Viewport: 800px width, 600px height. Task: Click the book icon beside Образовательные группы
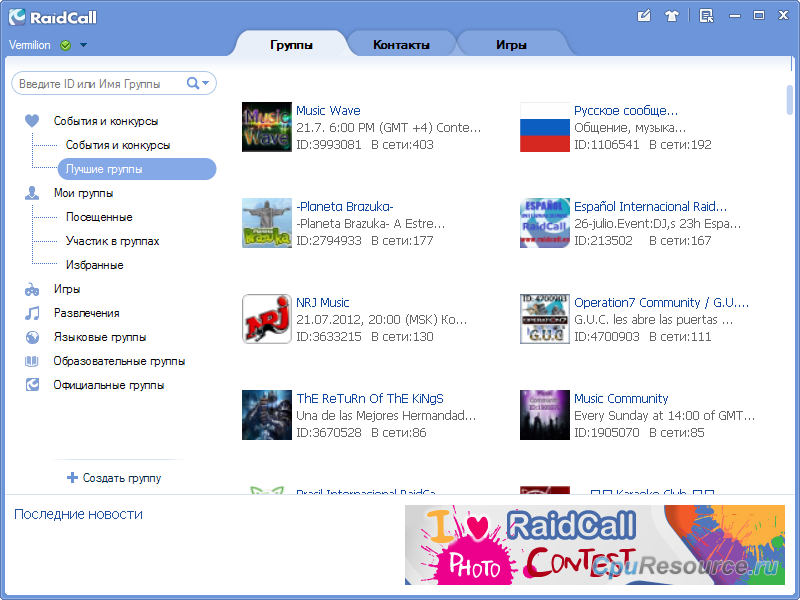point(32,361)
